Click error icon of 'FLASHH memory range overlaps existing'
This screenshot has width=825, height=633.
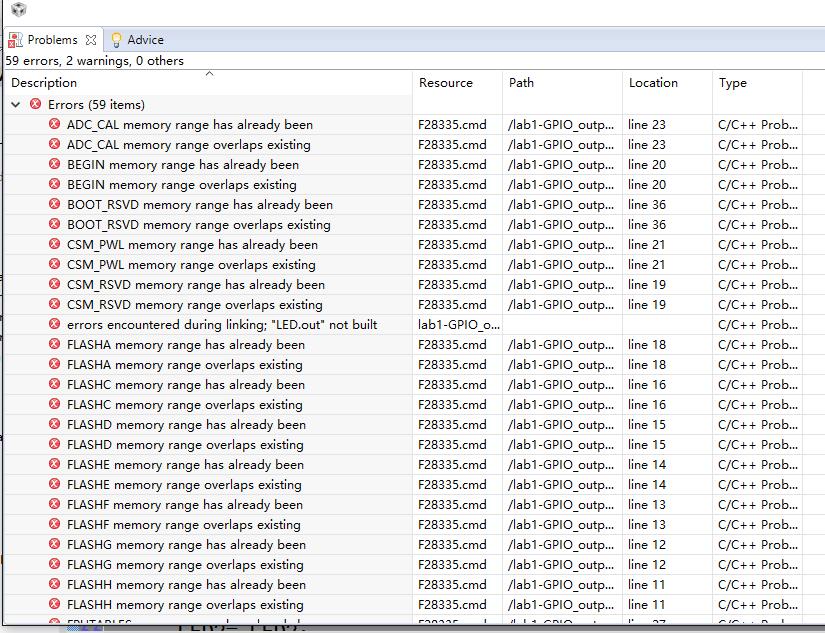[x=54, y=604]
